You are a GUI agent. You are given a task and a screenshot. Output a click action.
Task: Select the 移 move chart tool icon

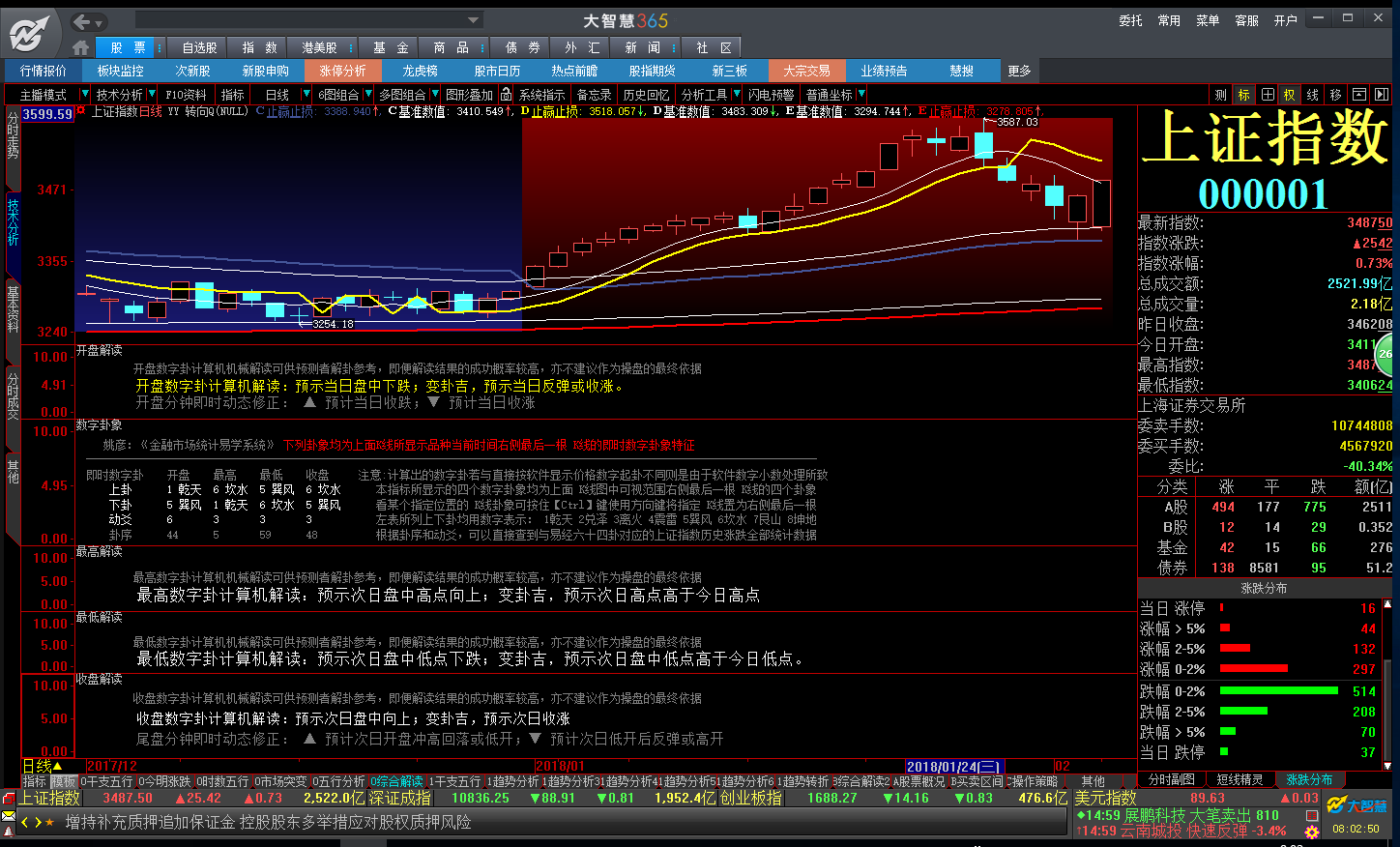click(x=1336, y=94)
